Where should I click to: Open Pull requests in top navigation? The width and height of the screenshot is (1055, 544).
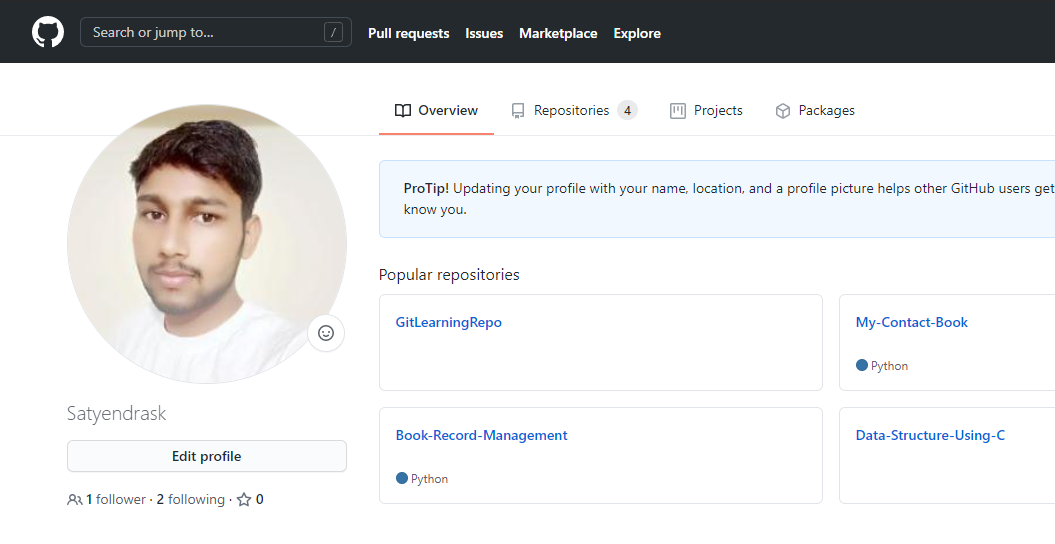(408, 33)
